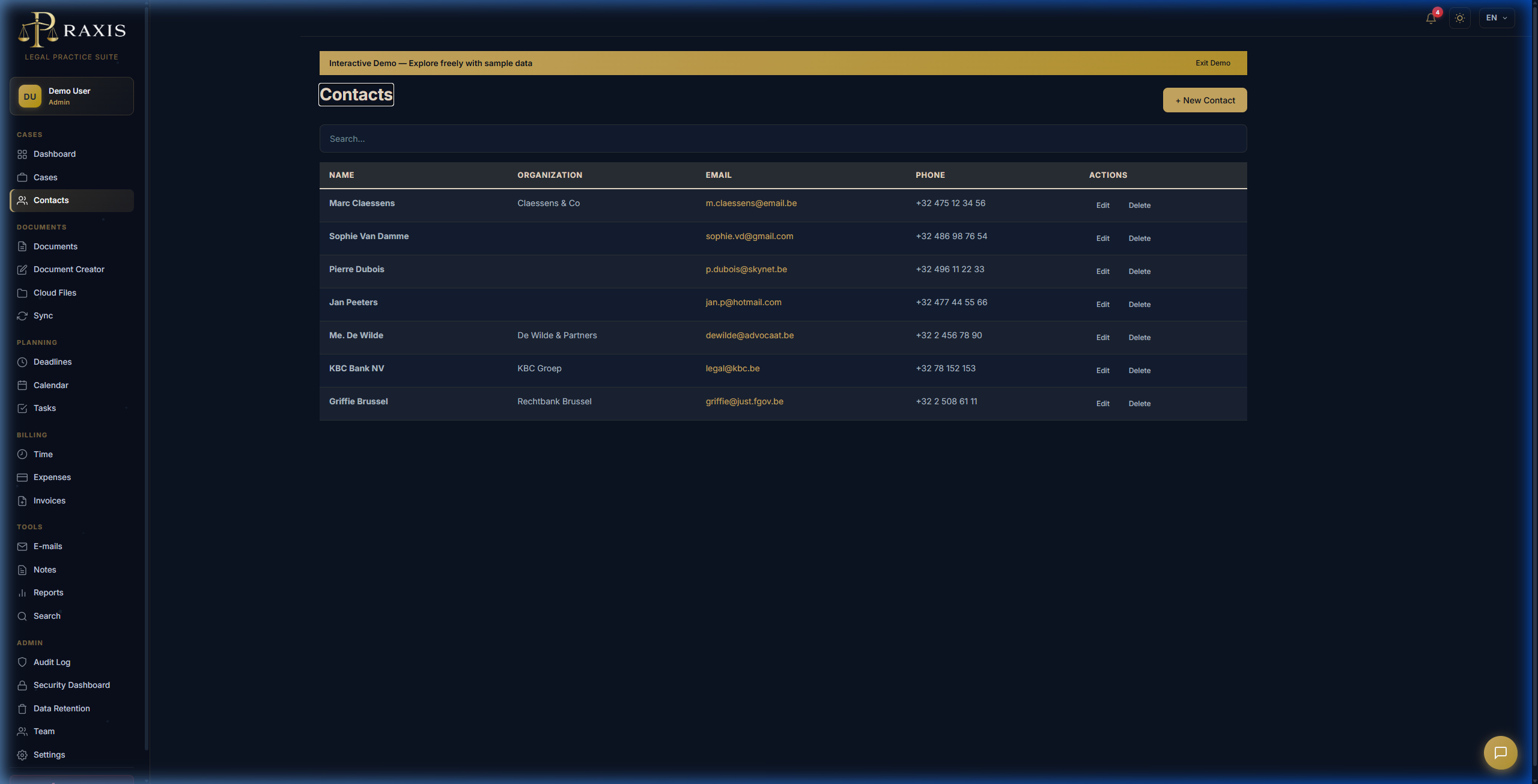Toggle light theme with sun icon

(x=1460, y=18)
